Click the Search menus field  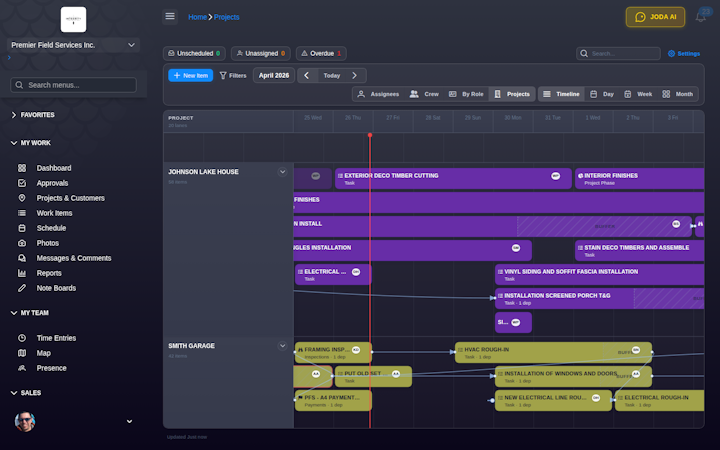coord(73,85)
